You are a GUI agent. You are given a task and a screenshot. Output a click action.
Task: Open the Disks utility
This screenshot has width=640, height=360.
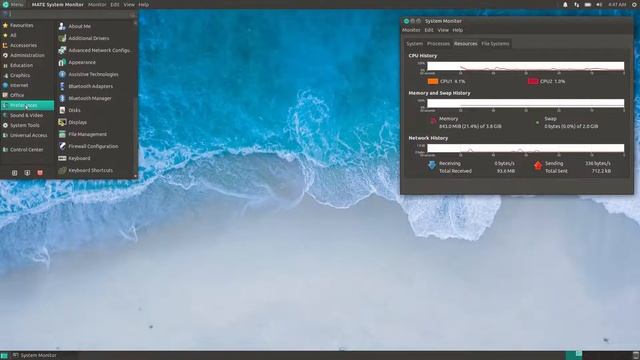95,110
